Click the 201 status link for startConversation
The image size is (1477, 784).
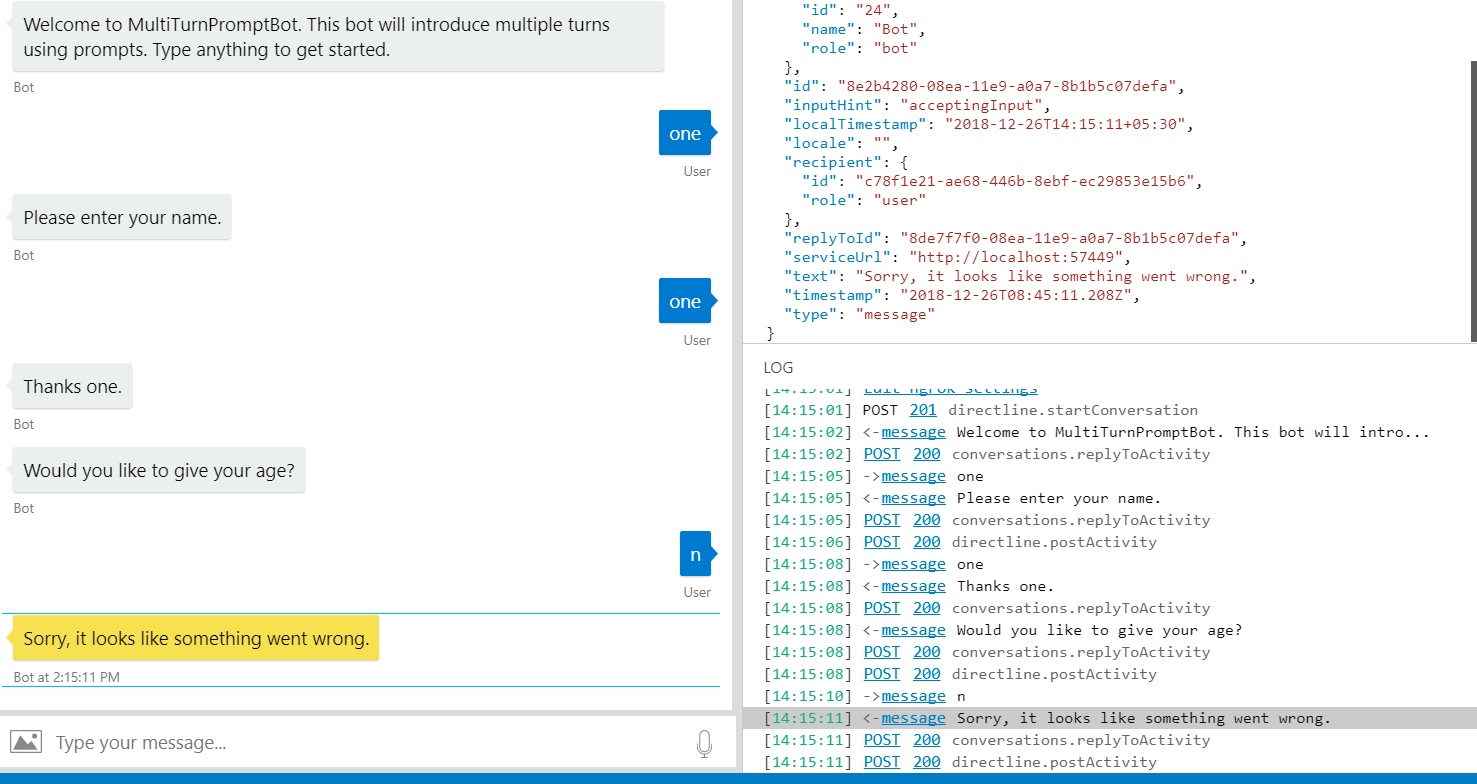point(923,409)
